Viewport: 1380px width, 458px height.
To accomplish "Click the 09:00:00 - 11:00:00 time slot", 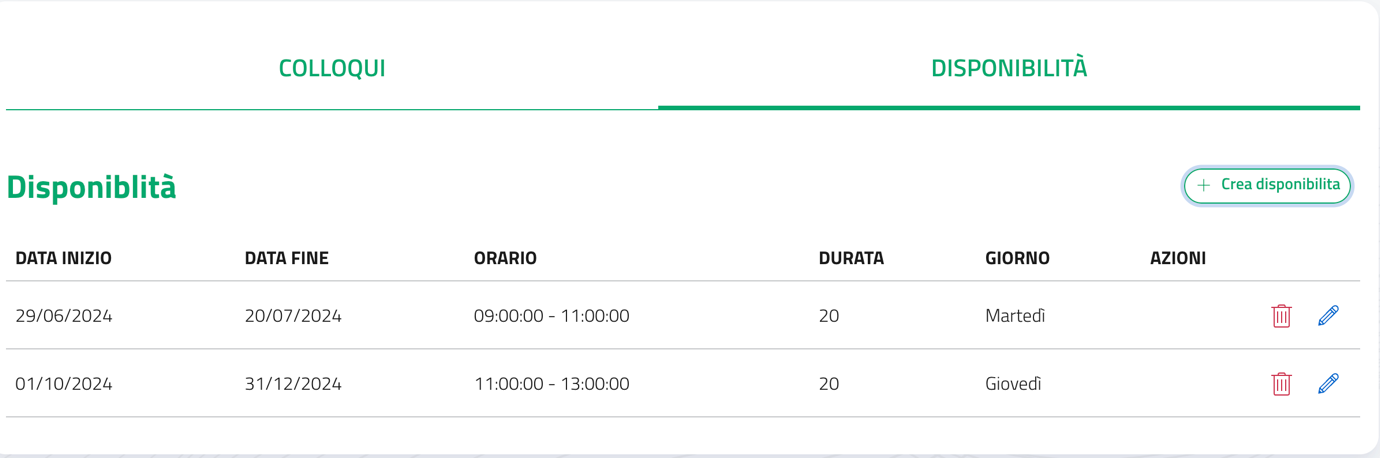I will (551, 316).
